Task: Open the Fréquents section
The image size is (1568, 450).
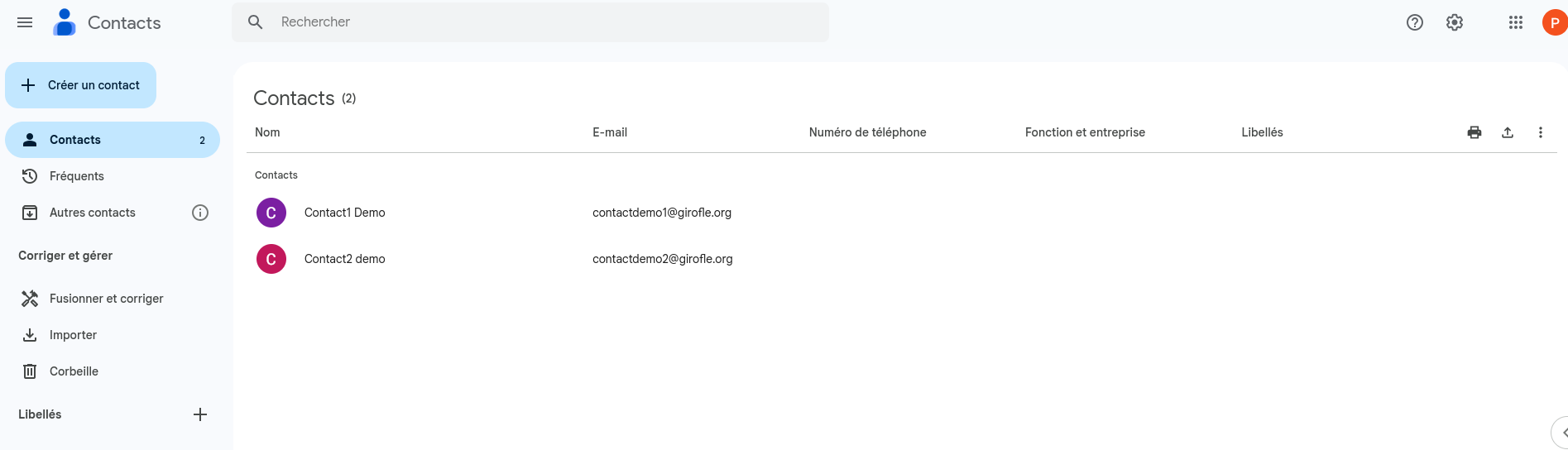Action: 76,176
